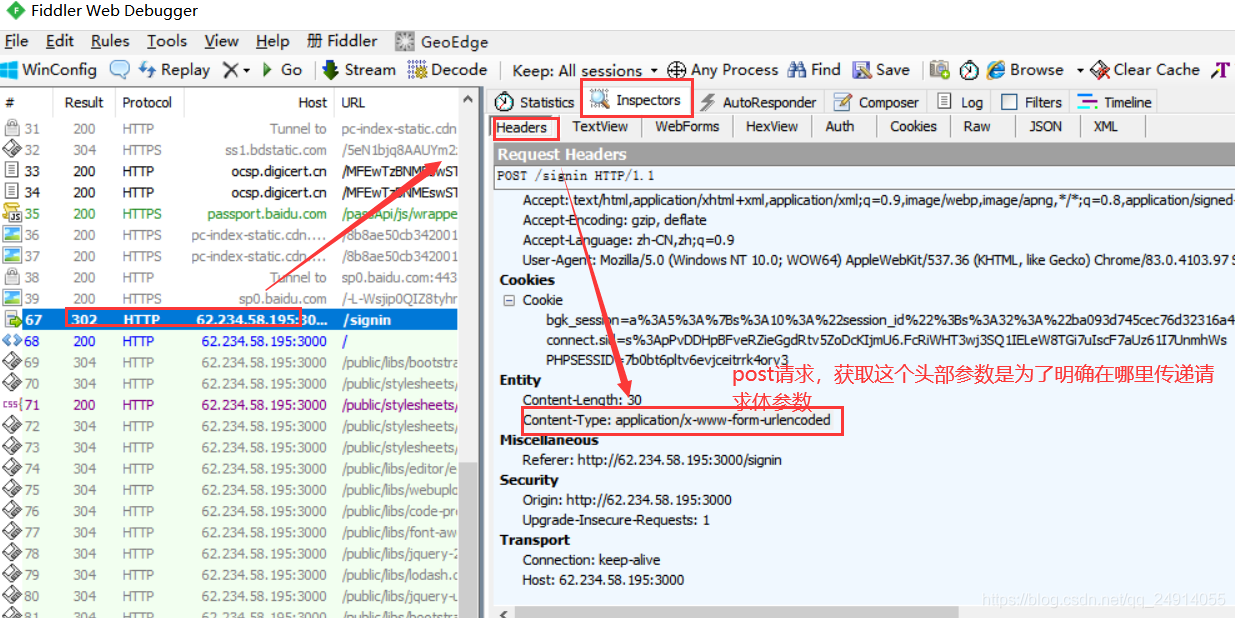Select the HexView inspector tab
Screen dimensions: 1235x618
[x=772, y=127]
